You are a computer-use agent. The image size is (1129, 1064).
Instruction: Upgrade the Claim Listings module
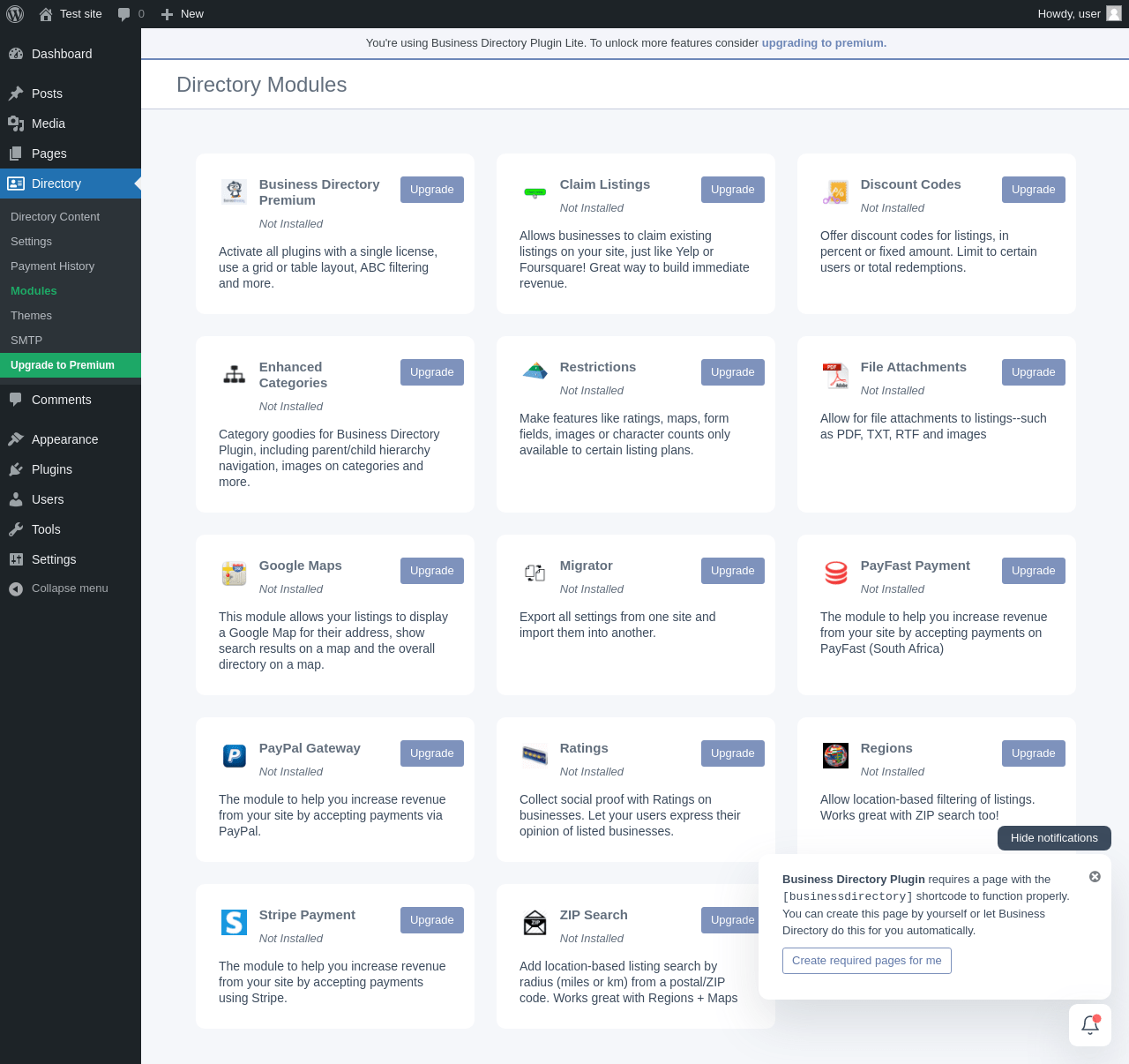[x=733, y=190]
